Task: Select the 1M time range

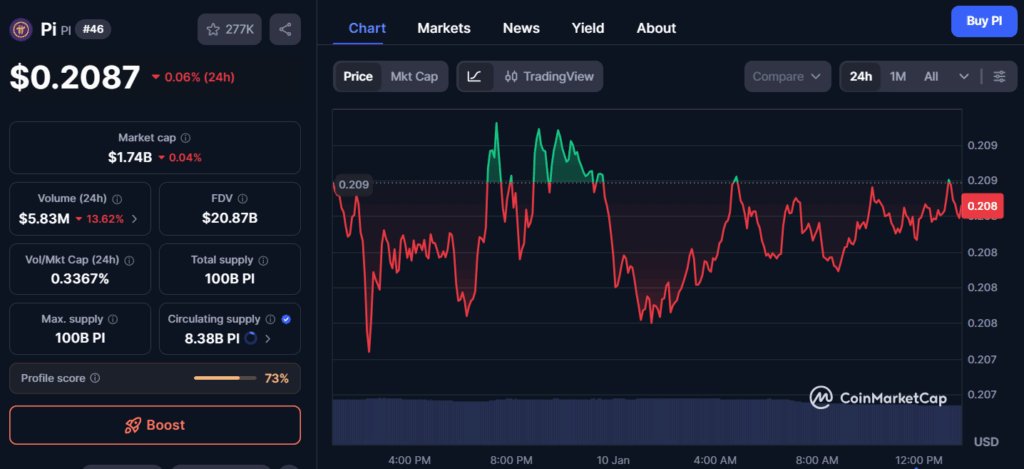Action: tap(898, 76)
